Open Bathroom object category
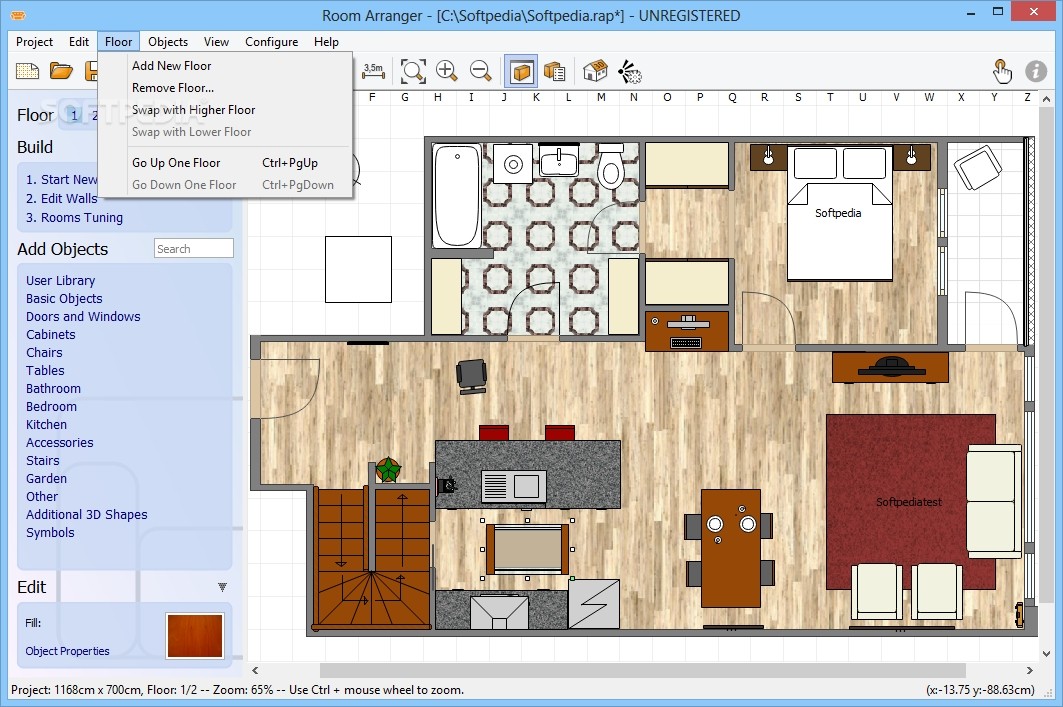 [54, 388]
